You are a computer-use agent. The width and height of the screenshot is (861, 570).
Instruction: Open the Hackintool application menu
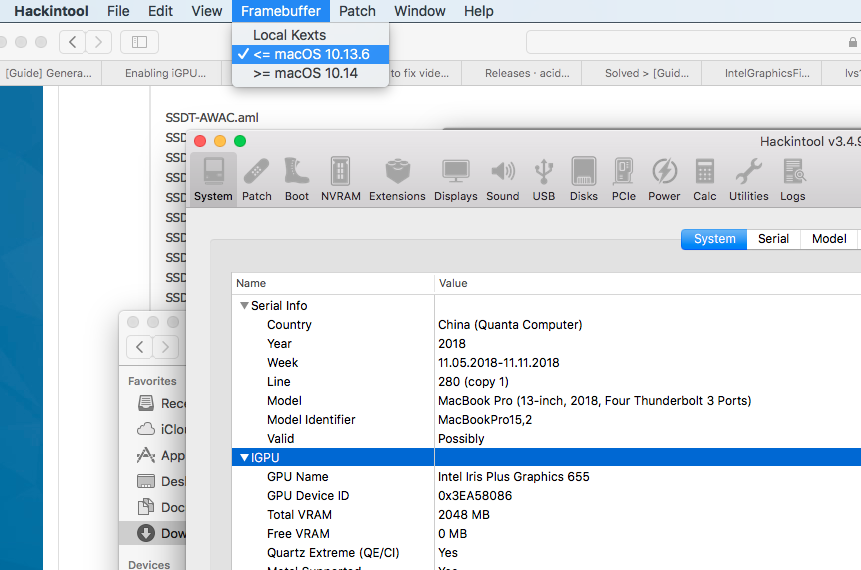(x=51, y=11)
